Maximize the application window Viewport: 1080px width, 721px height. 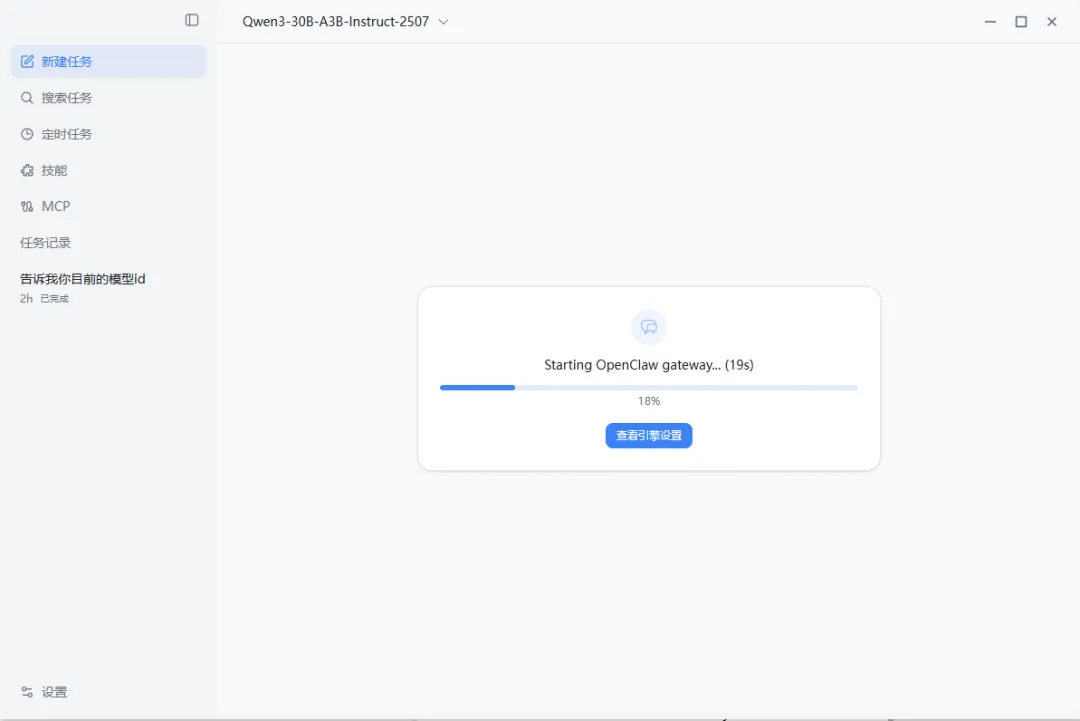point(1021,21)
